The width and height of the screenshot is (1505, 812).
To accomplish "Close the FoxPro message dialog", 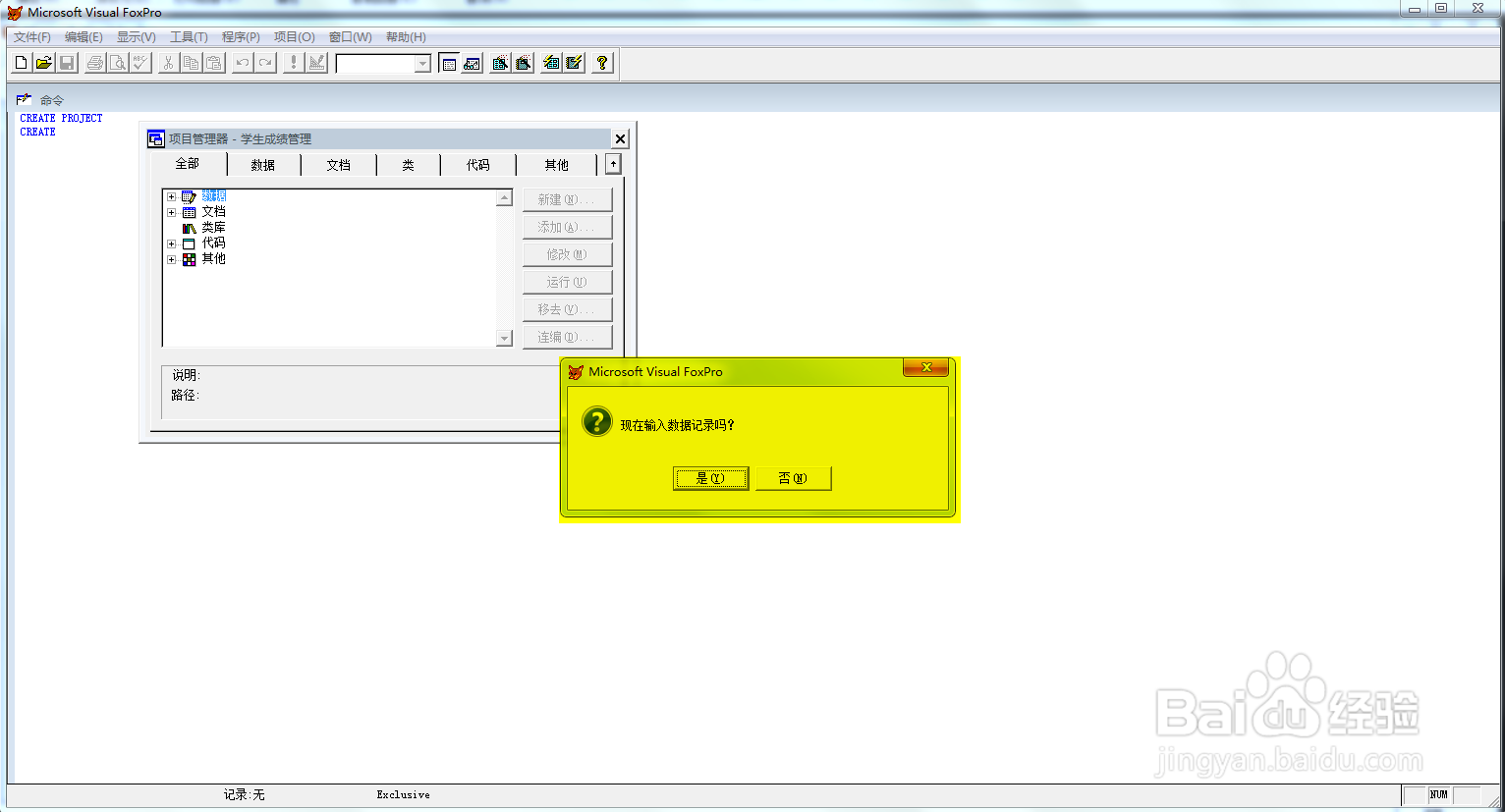I will tap(925, 367).
